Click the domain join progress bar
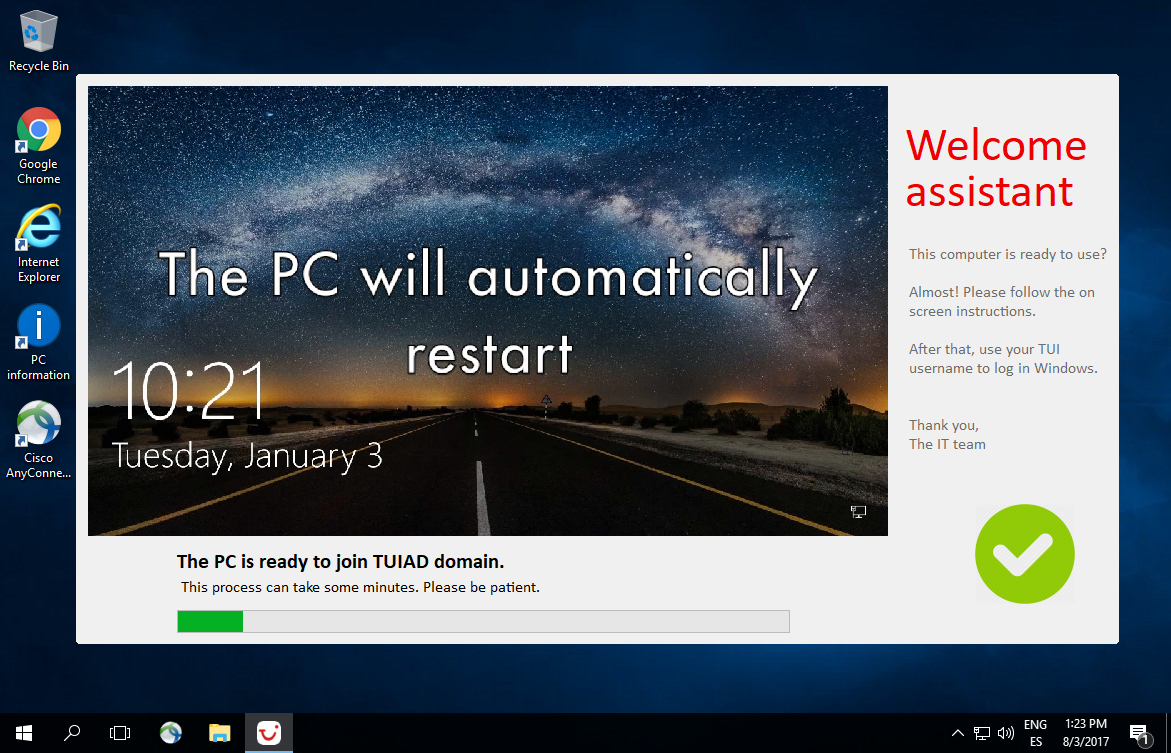The width and height of the screenshot is (1171, 753). tap(483, 622)
